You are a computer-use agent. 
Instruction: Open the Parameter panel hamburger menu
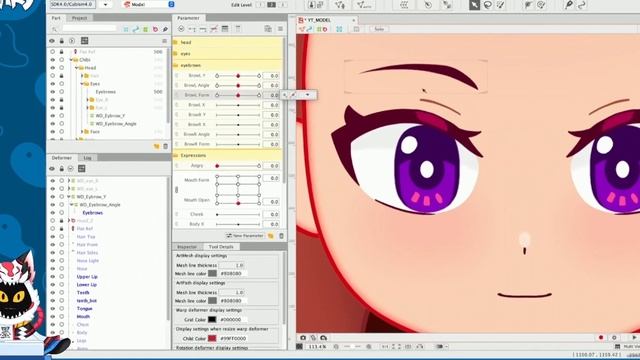click(280, 29)
